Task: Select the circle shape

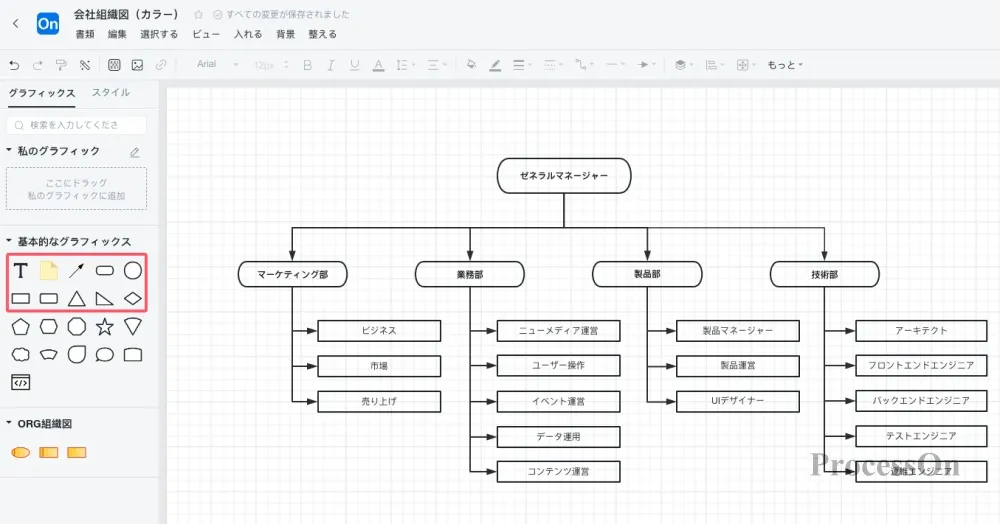Action: point(133,271)
